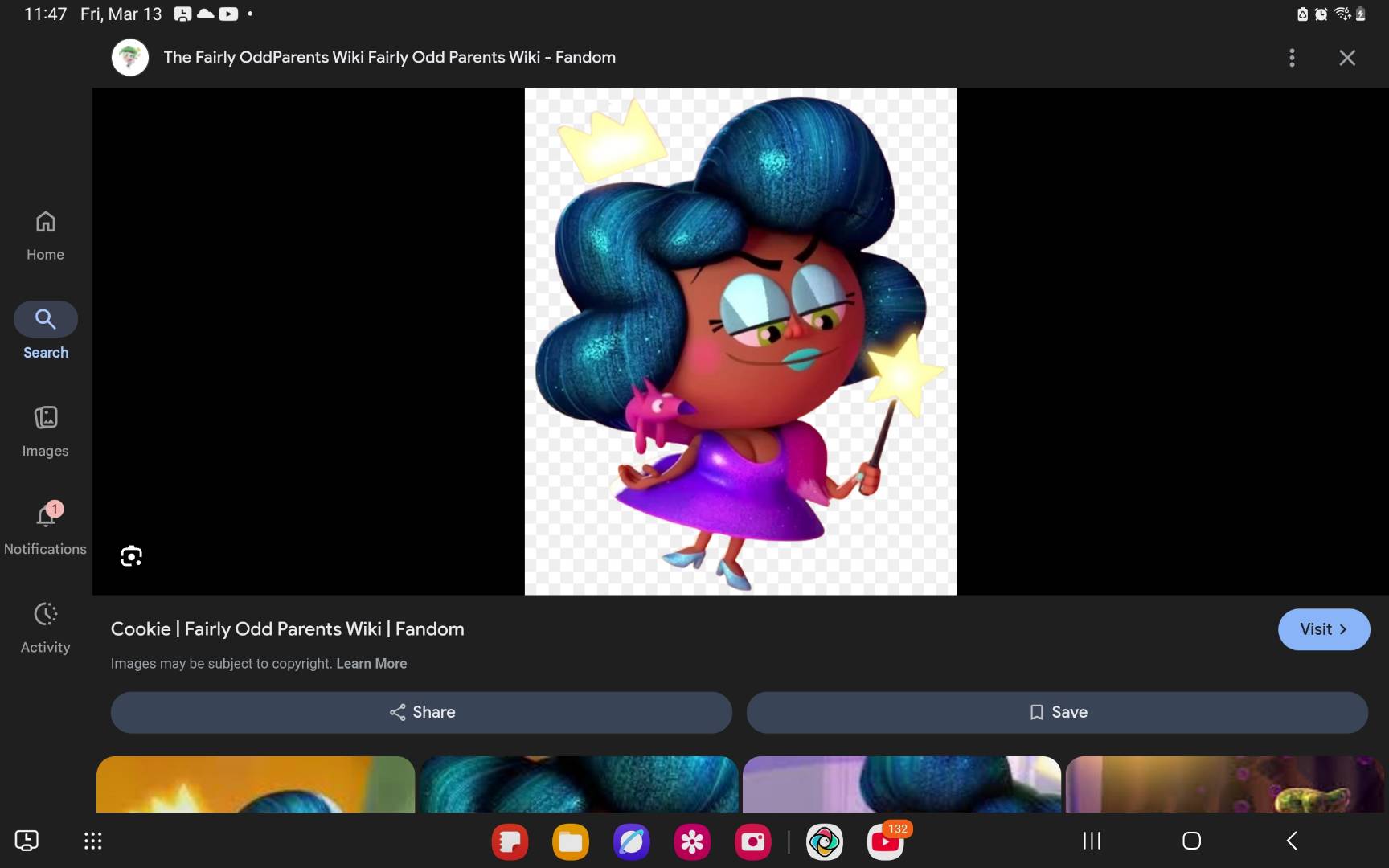Screen dimensions: 1389x868
Task: Open the Learn More copyright link
Action: pyautogui.click(x=371, y=664)
